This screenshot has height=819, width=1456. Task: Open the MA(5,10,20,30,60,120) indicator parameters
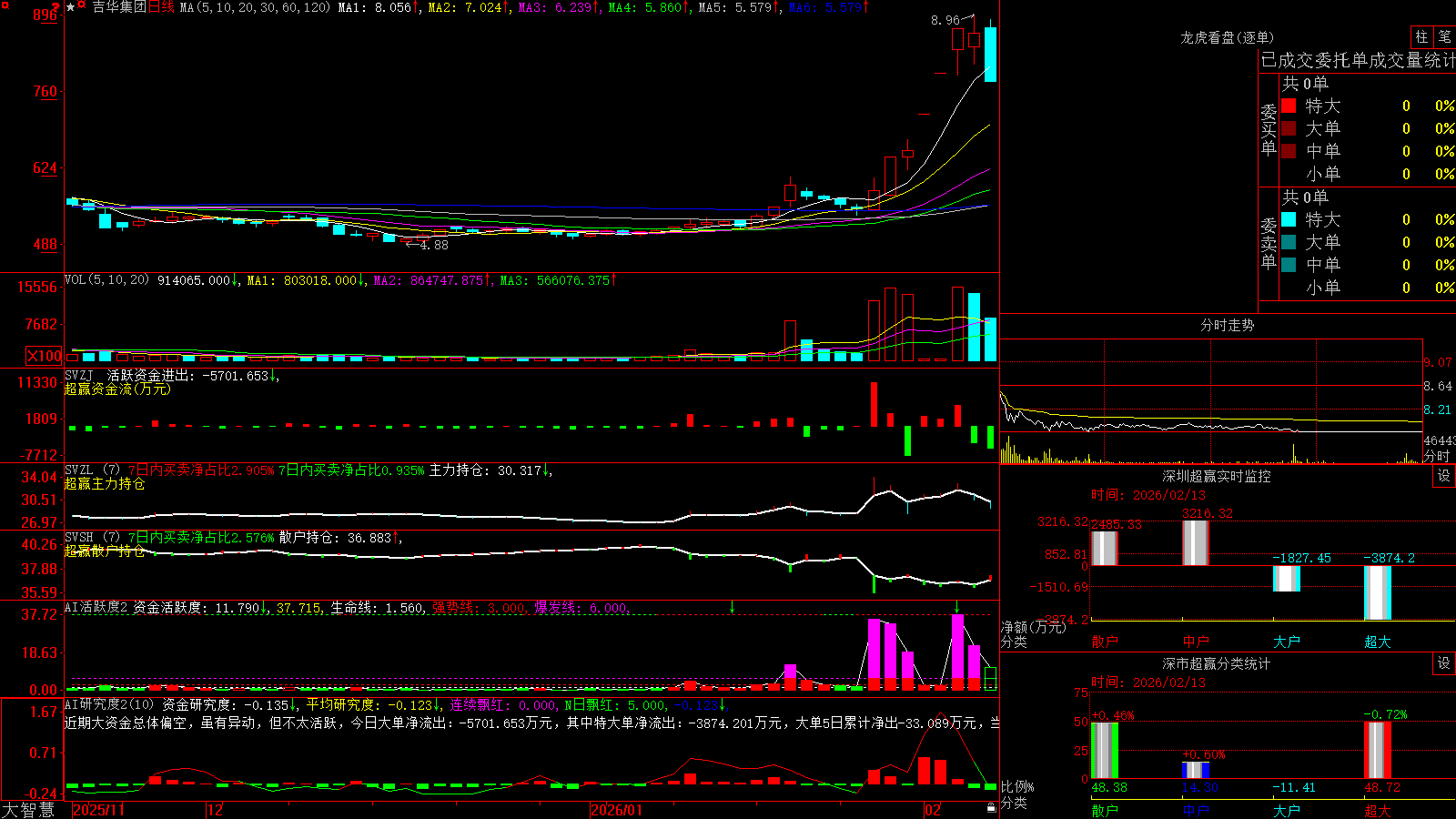click(x=255, y=7)
